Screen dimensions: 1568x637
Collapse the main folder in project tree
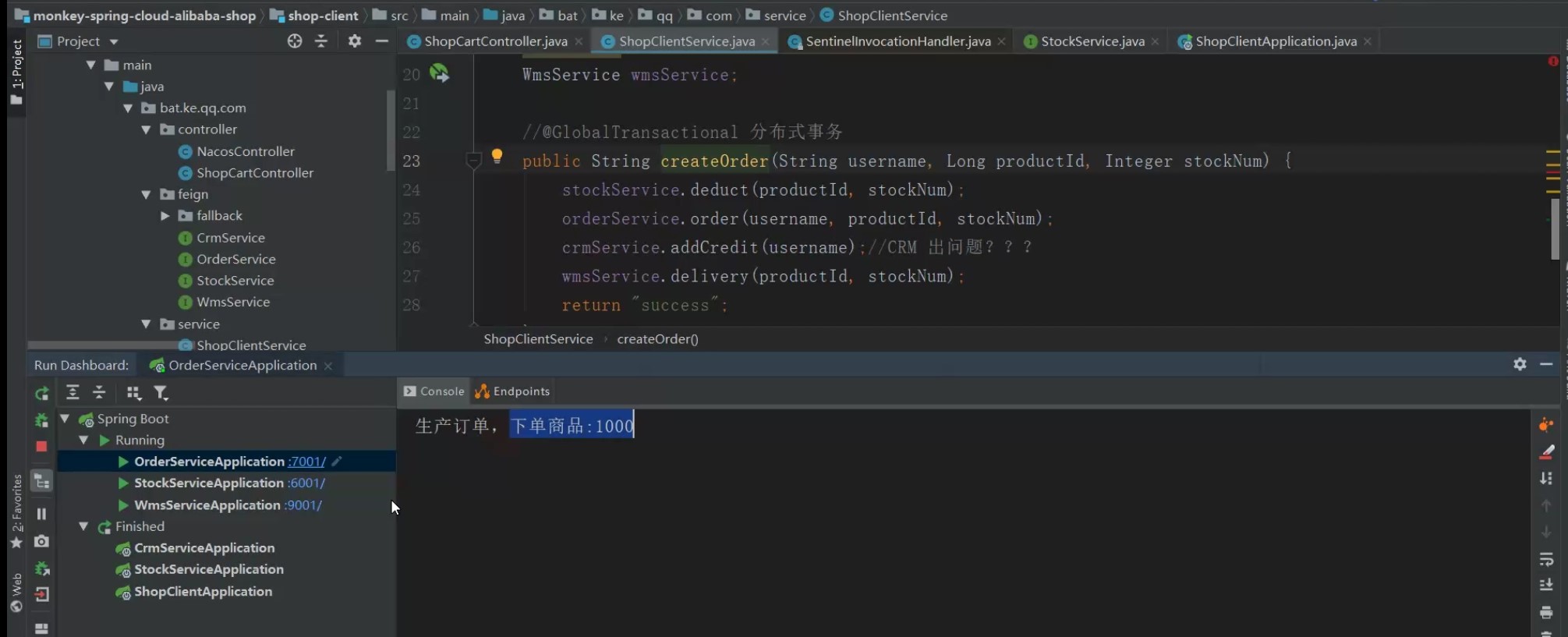pos(91,65)
